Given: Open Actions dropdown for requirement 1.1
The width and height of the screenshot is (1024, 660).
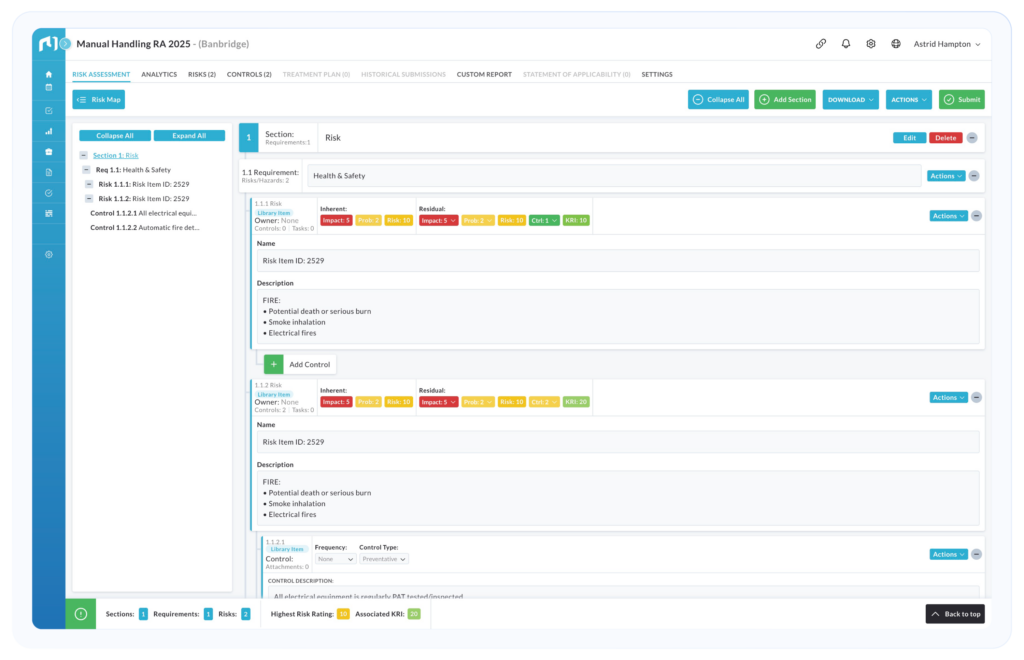Looking at the screenshot, I should click(946, 176).
